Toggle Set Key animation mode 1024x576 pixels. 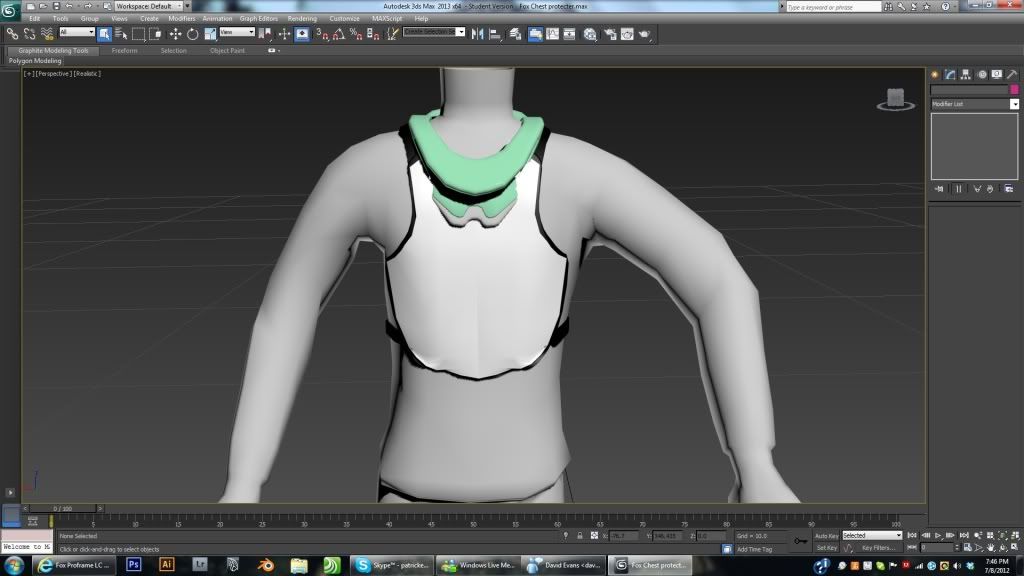826,548
